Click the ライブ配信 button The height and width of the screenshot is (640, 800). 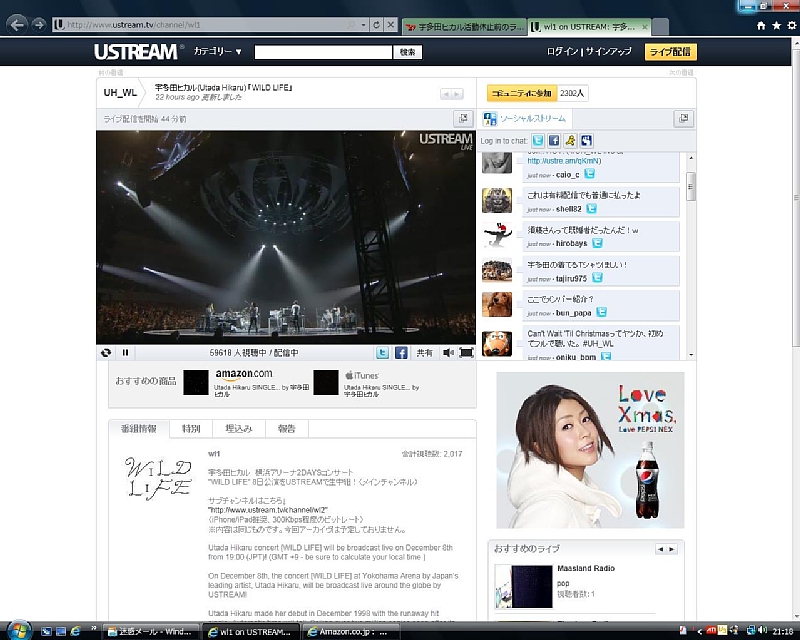tap(670, 52)
